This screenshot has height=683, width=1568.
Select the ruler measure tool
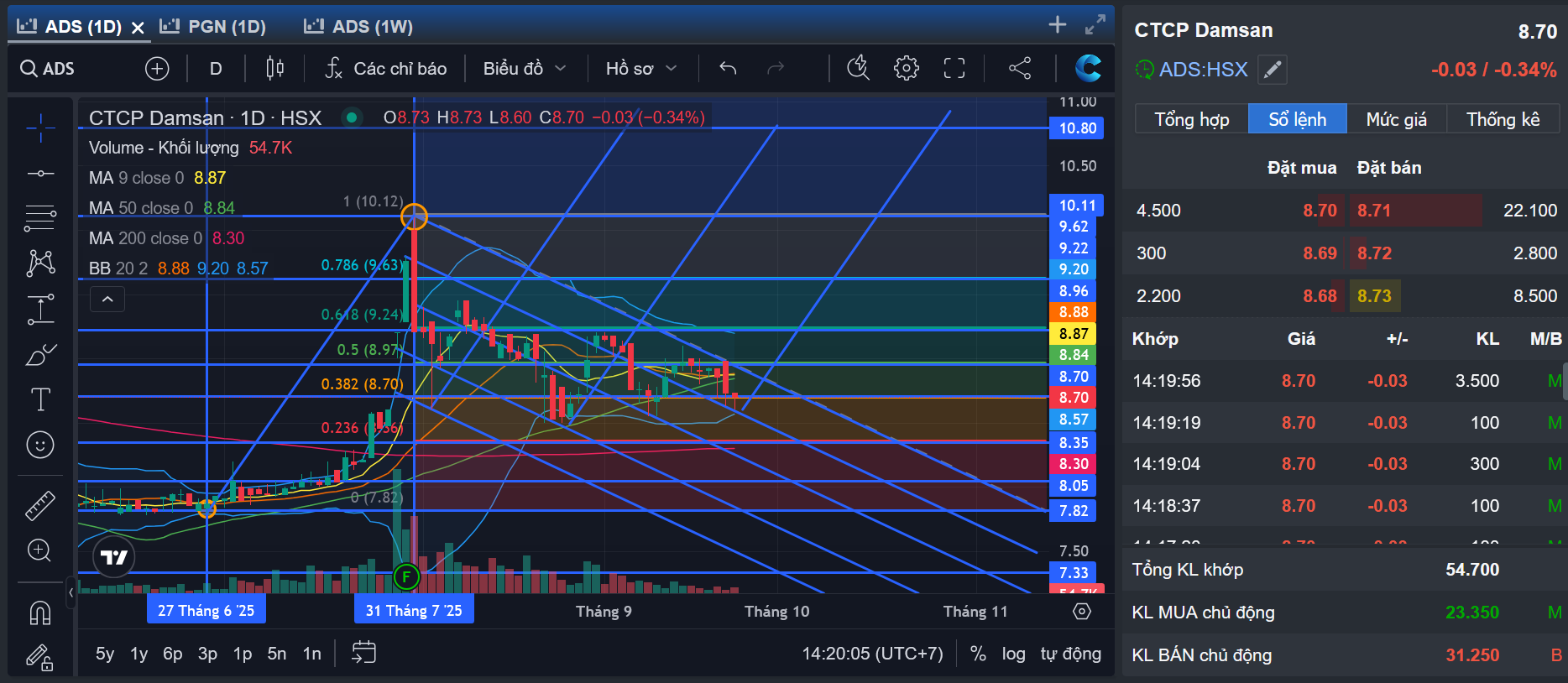click(x=40, y=504)
